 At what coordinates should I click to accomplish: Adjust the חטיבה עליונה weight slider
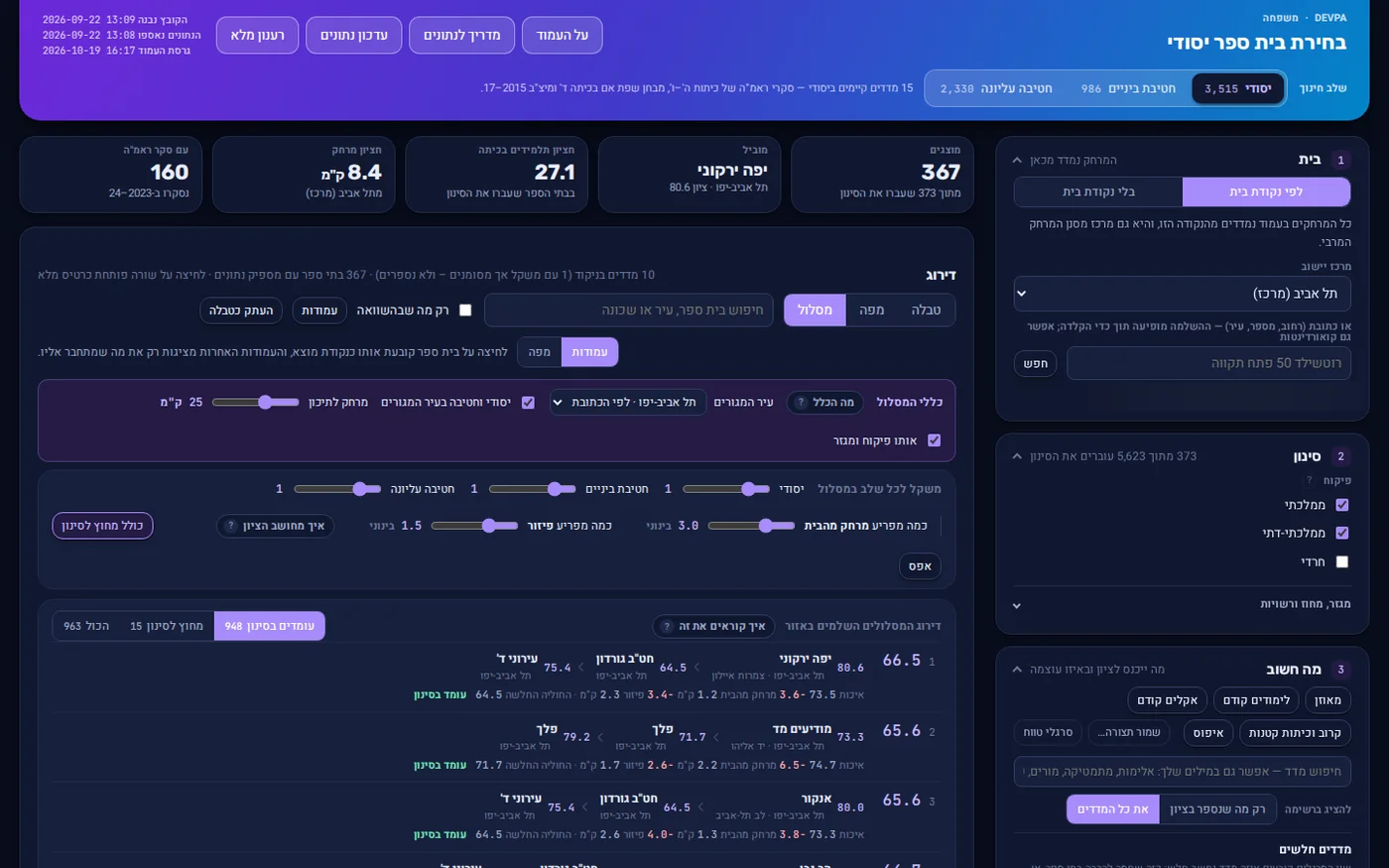click(x=337, y=489)
